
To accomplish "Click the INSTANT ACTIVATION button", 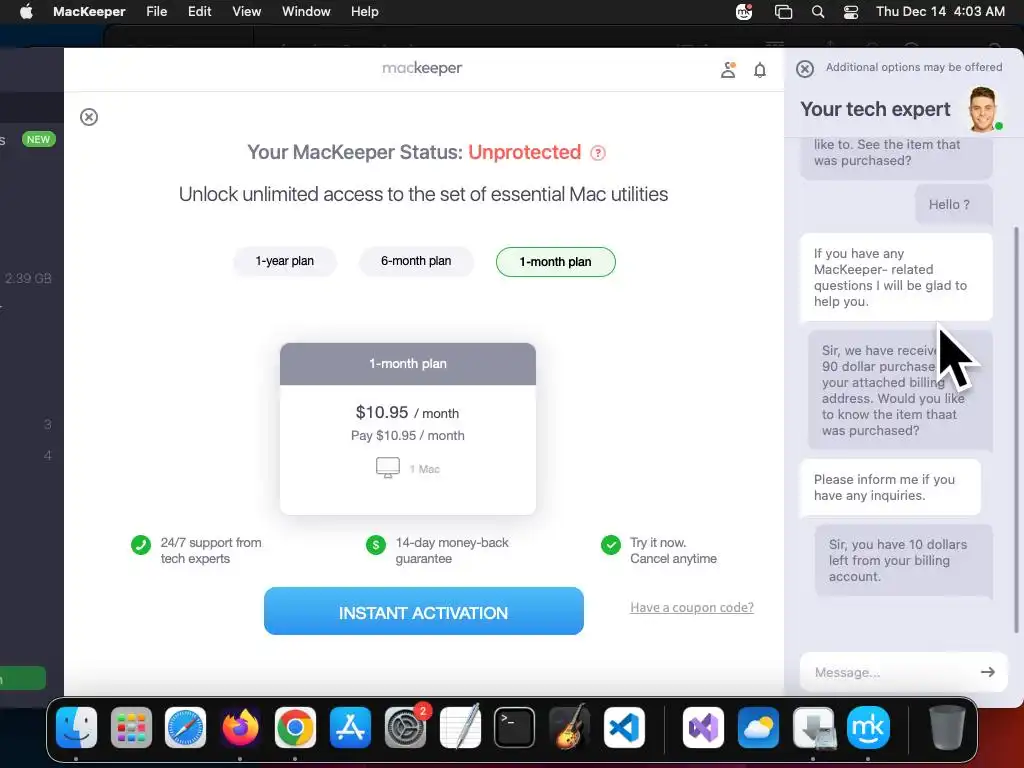I will [x=424, y=611].
